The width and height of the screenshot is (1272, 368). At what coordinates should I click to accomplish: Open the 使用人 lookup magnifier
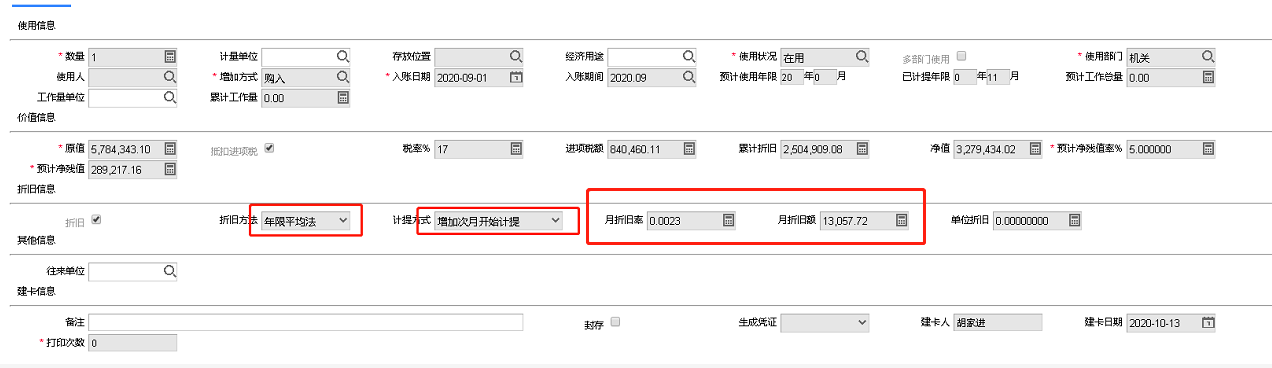click(169, 77)
